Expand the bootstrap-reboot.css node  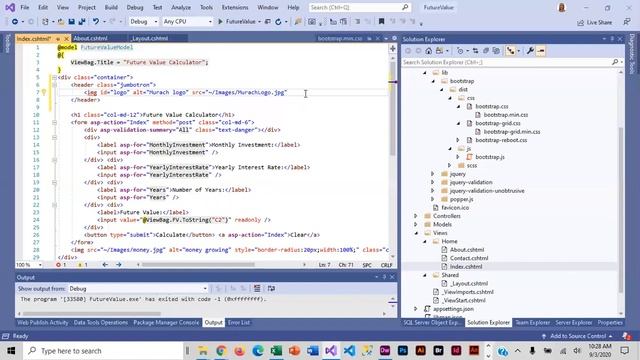(458, 140)
